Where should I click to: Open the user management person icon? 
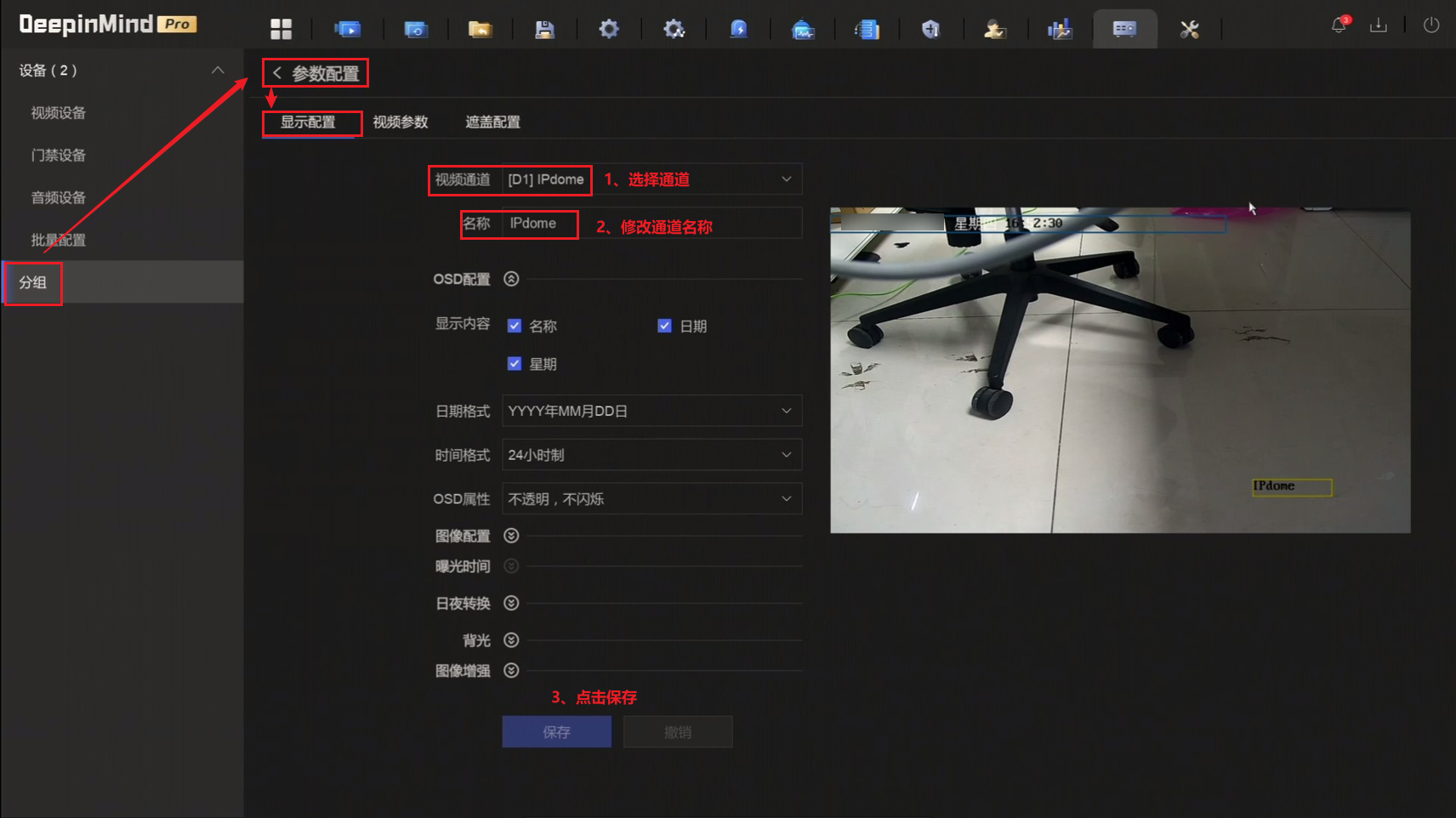point(995,29)
